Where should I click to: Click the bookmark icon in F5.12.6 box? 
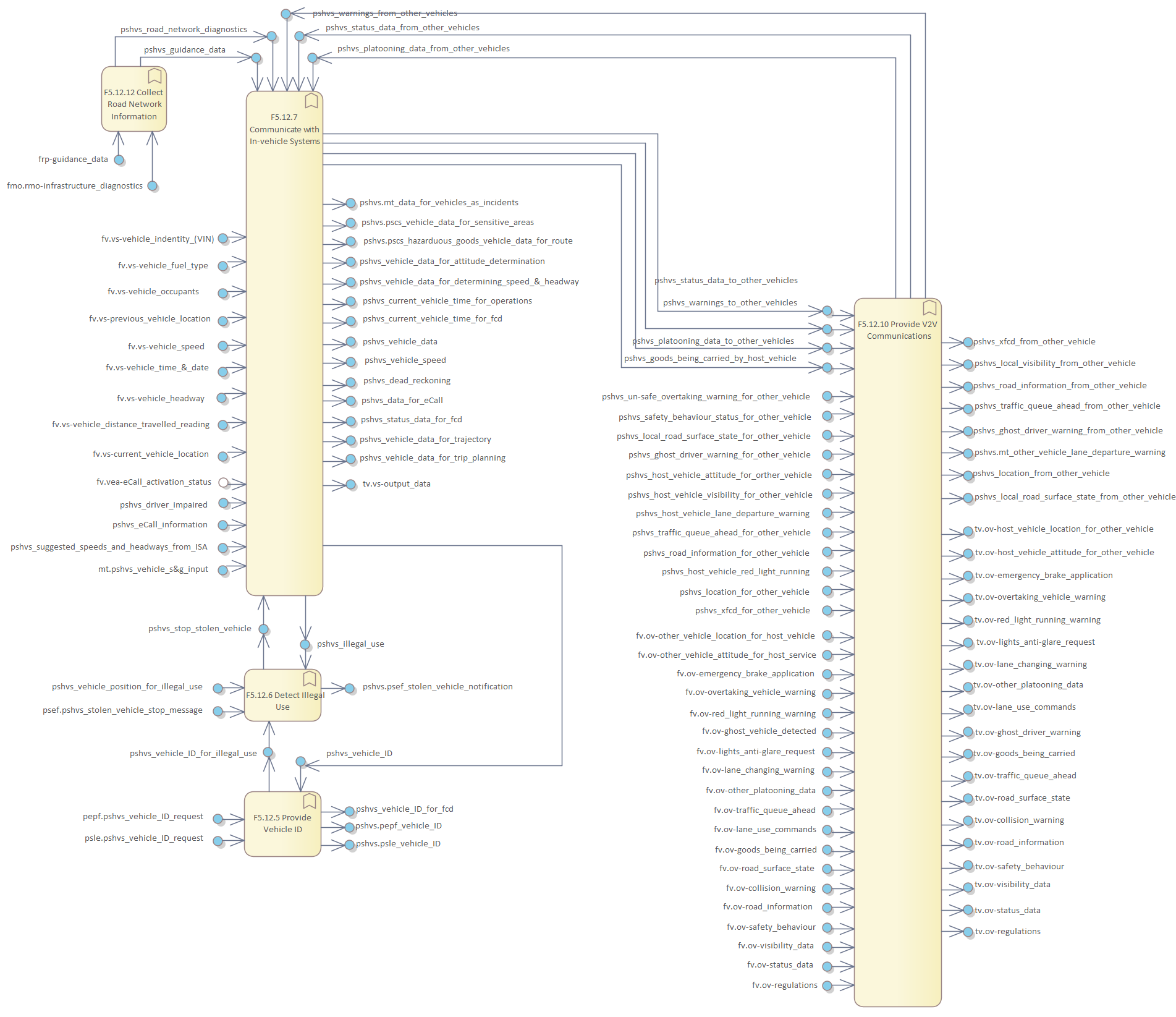pos(310,679)
